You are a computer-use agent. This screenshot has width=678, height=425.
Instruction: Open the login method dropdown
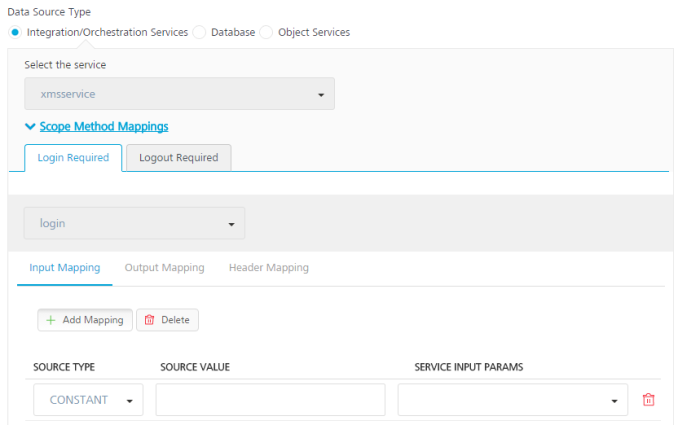pyautogui.click(x=134, y=223)
